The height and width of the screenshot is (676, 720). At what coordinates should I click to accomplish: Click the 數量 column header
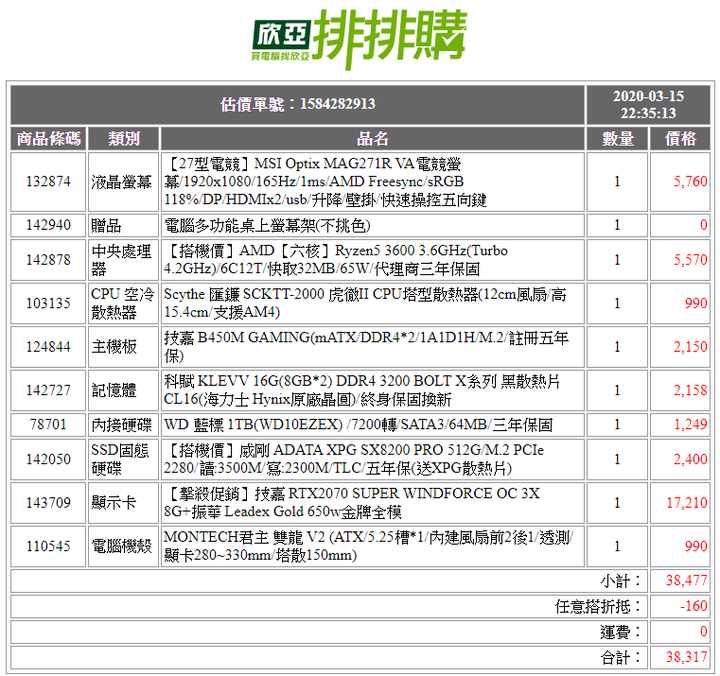(x=618, y=139)
